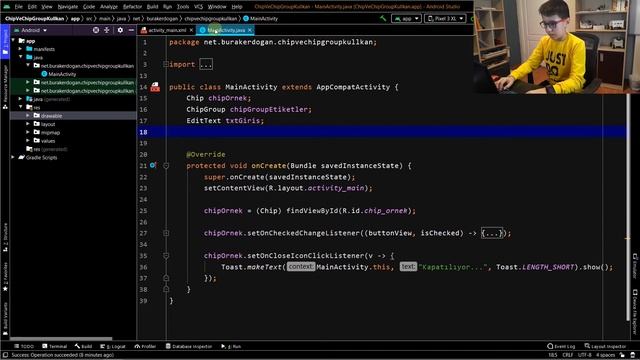The image size is (640, 360).
Task: Toggle tool window bars icon bottom-left
Action: pos(5,355)
